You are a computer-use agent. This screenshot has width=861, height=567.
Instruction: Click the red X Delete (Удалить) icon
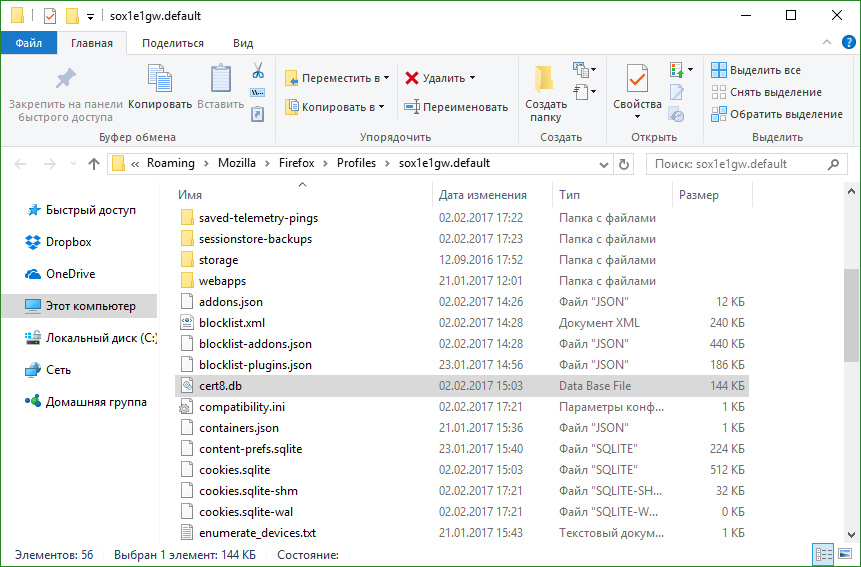[412, 78]
